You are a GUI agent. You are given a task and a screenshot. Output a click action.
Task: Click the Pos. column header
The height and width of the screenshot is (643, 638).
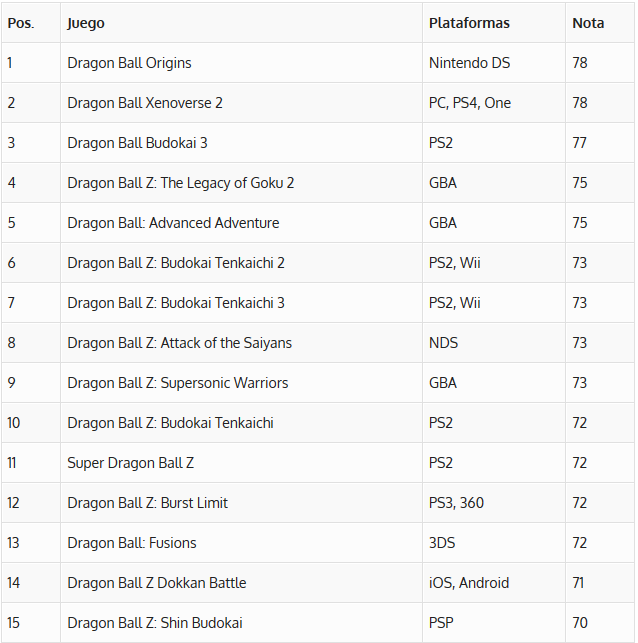coord(21,23)
